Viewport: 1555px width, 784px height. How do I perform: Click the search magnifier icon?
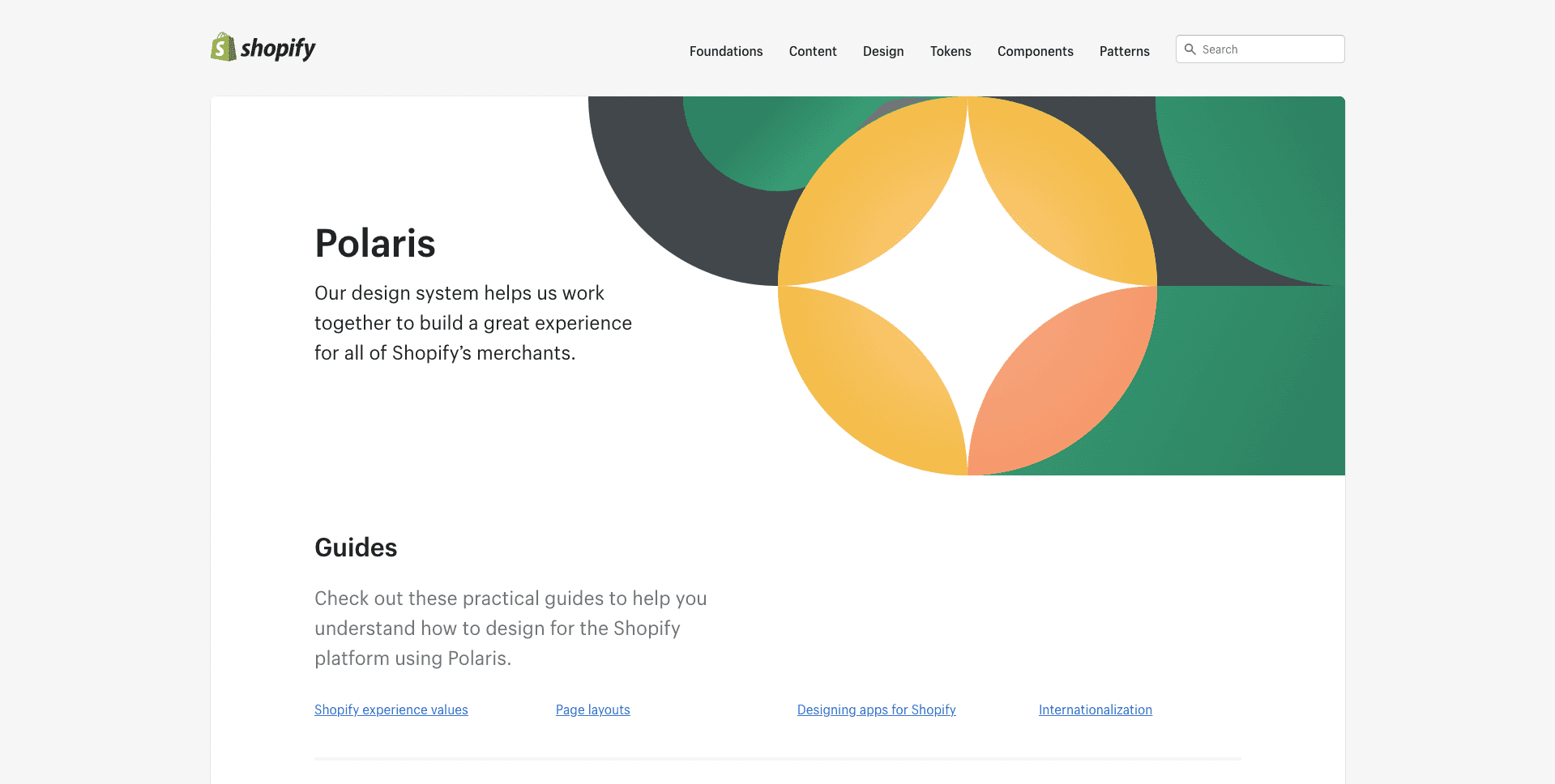coord(1190,49)
